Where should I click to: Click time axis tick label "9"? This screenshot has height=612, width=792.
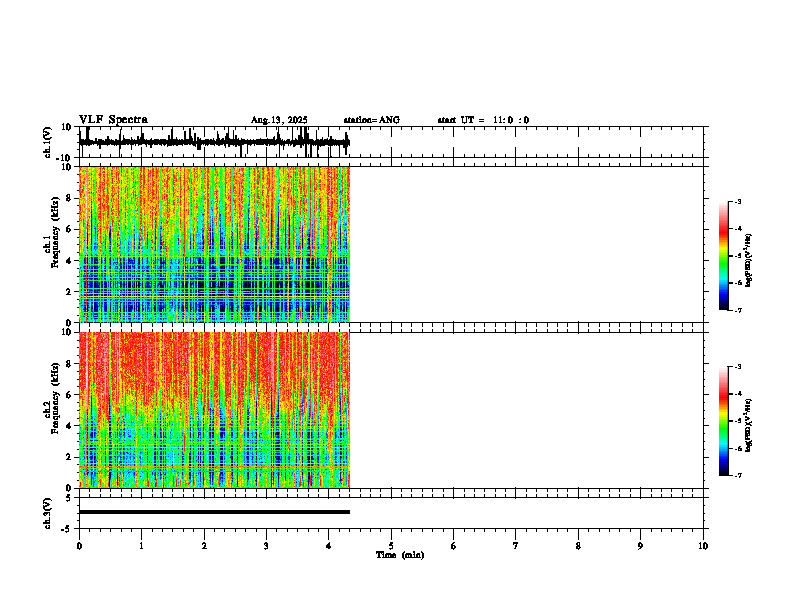click(640, 546)
